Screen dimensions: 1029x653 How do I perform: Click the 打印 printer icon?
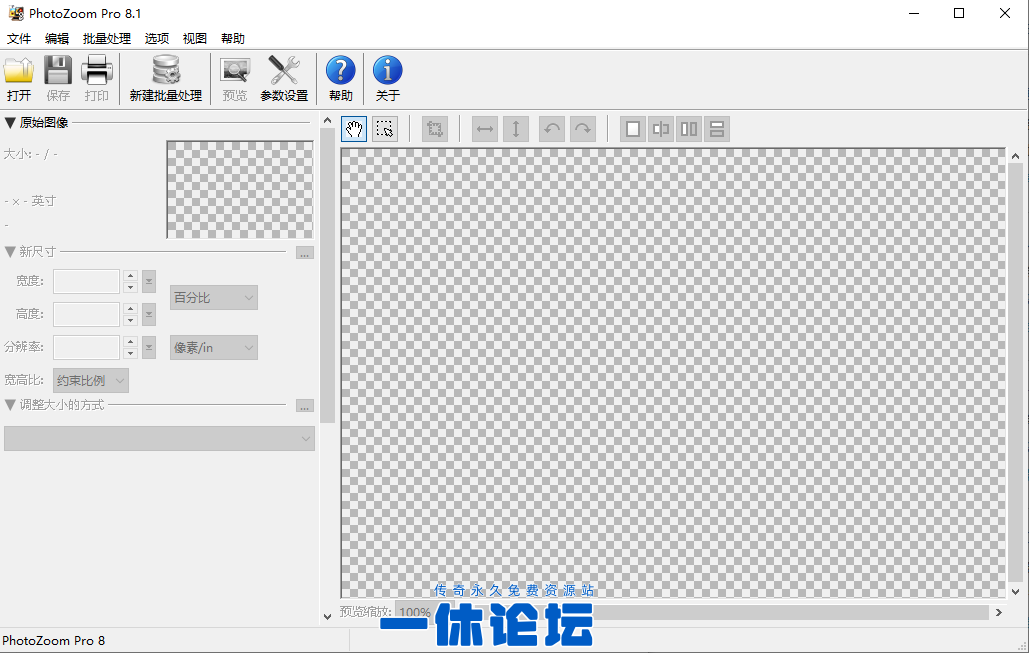pos(96,78)
